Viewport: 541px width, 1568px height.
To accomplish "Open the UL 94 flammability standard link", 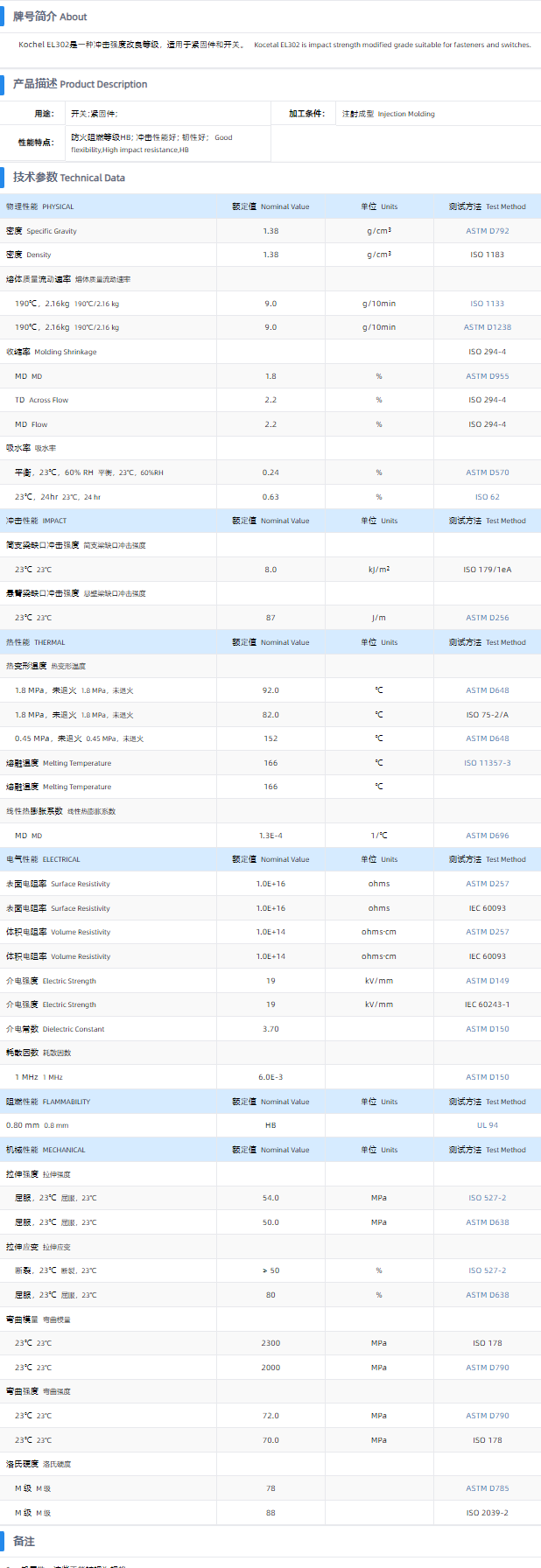I will [487, 1125].
